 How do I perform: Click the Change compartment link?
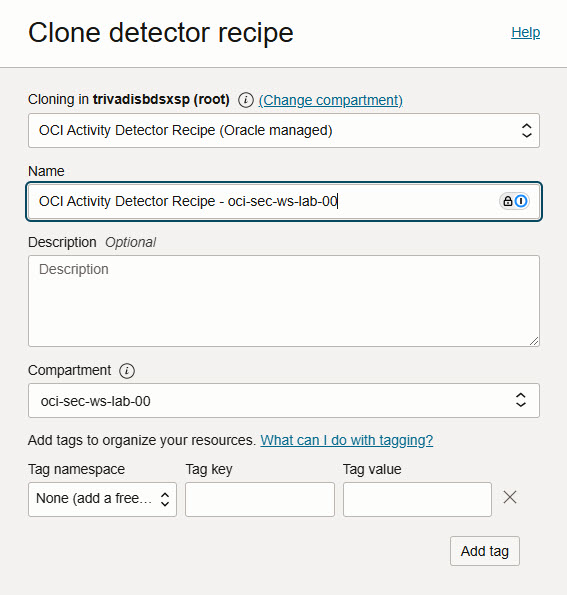click(x=331, y=100)
